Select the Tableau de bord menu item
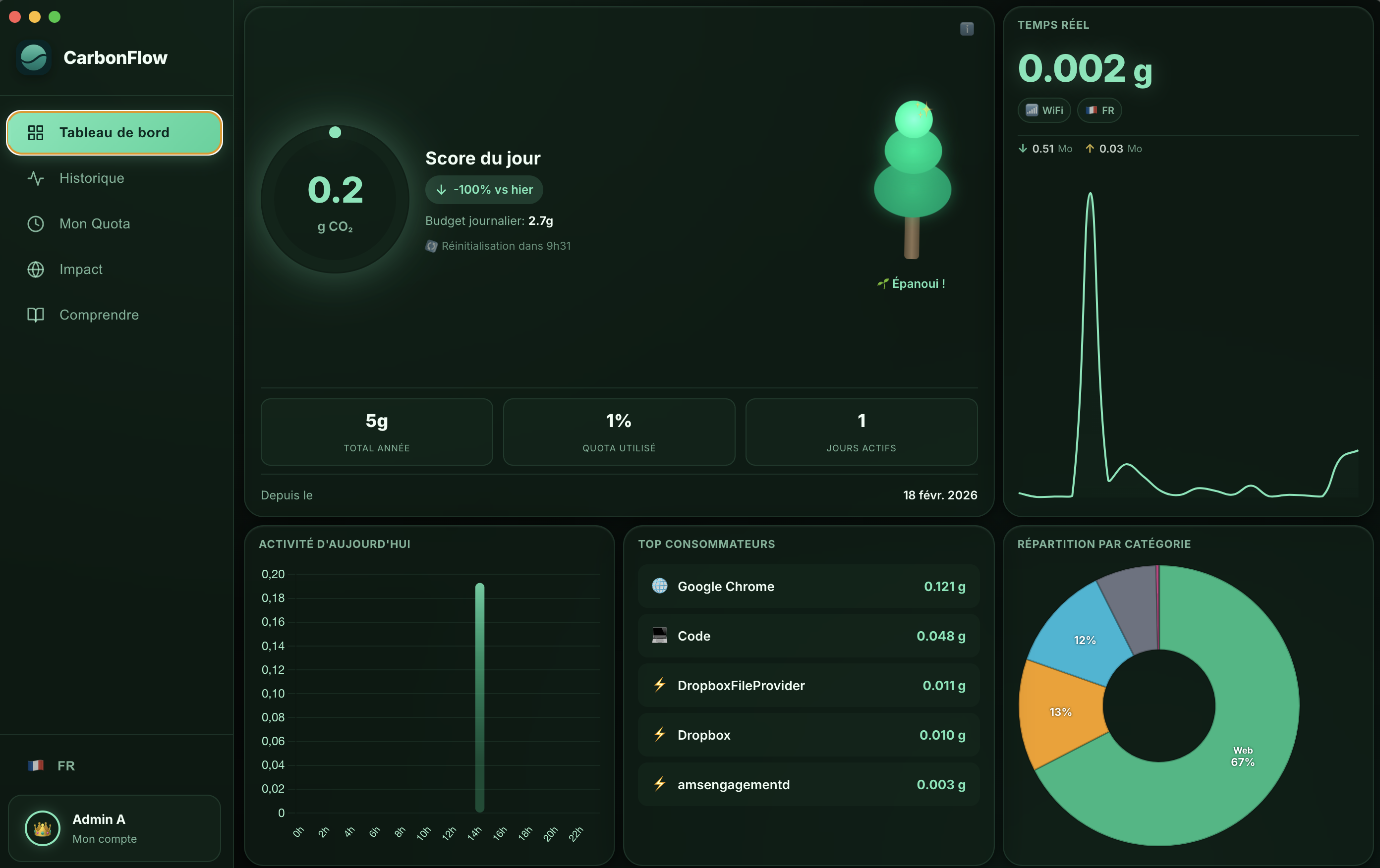The image size is (1380, 868). 114,132
